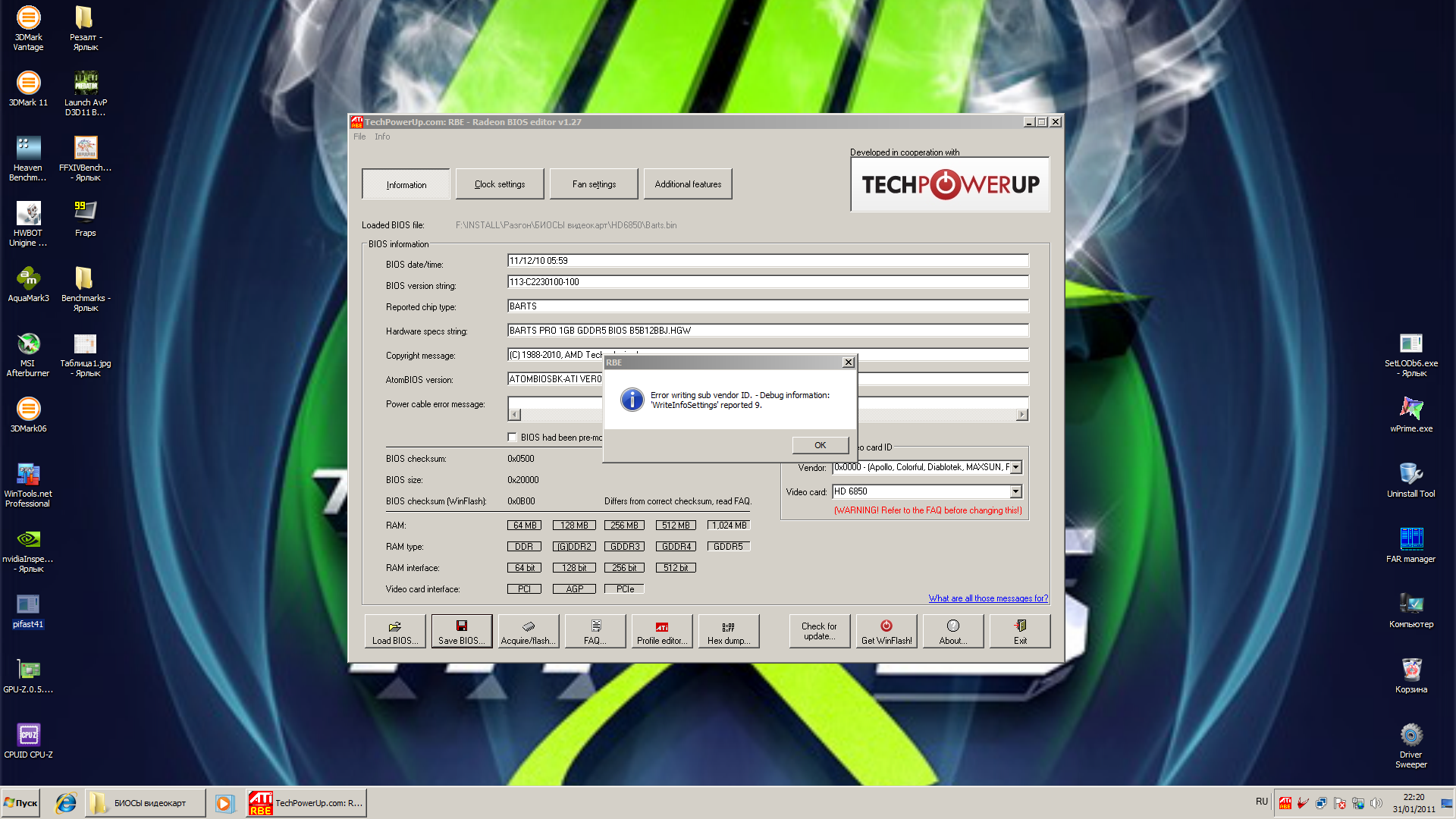
Task: Click Load BIOS button
Action: 395,631
